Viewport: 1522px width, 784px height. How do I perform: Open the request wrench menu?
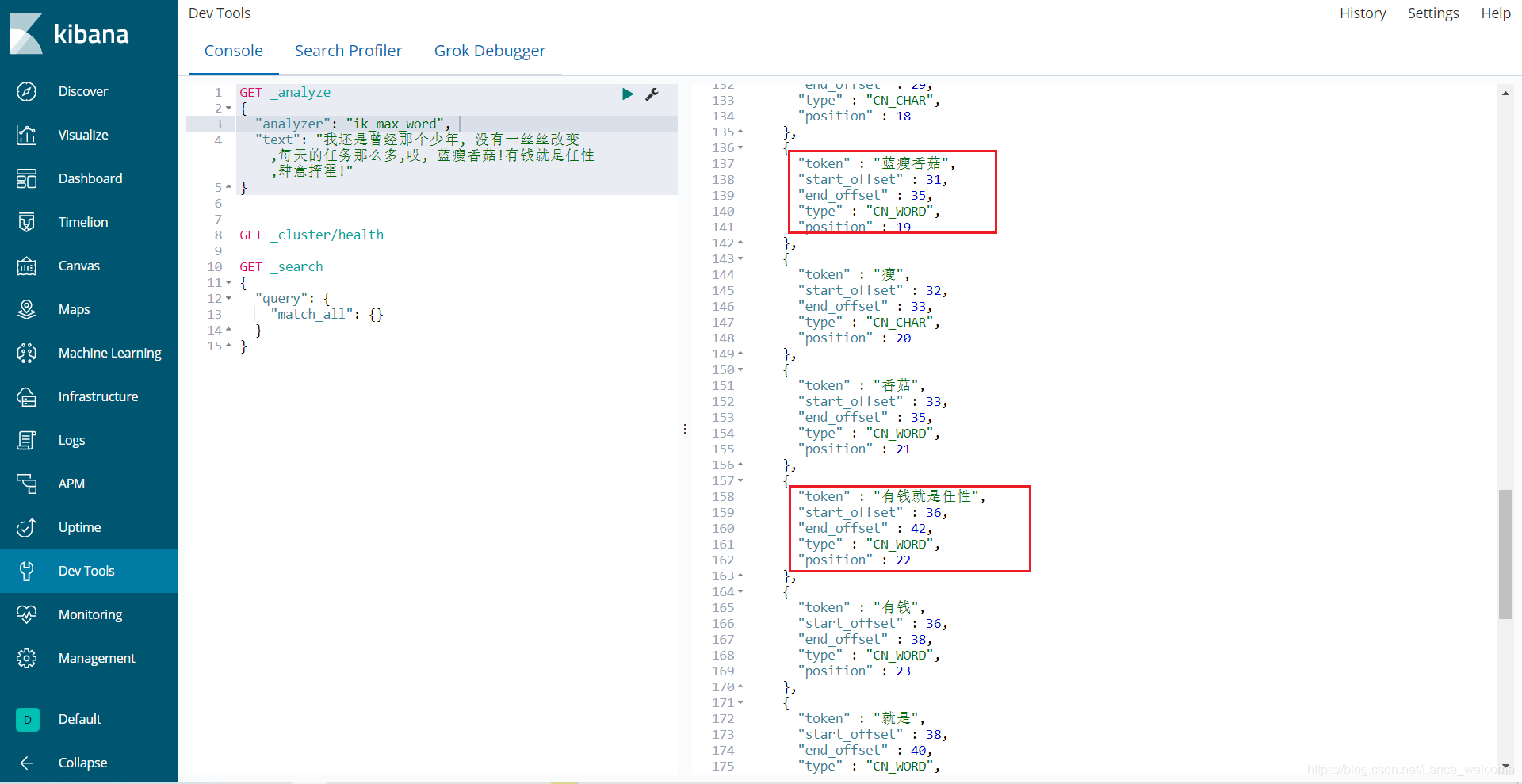tap(652, 94)
